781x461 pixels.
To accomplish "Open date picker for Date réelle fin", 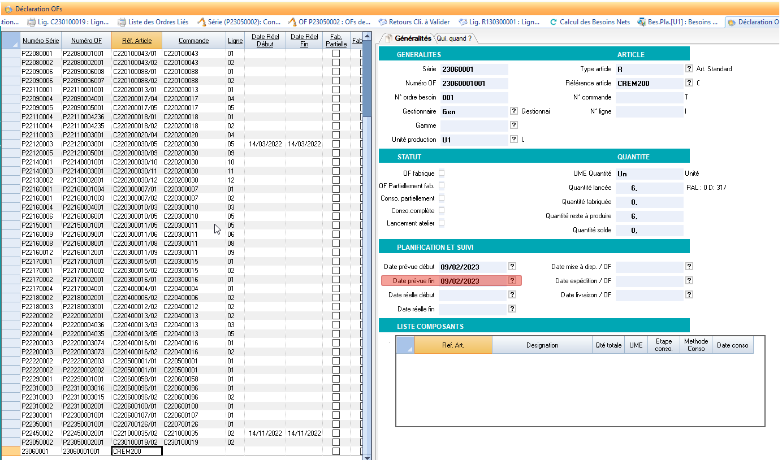I will pyautogui.click(x=512, y=310).
